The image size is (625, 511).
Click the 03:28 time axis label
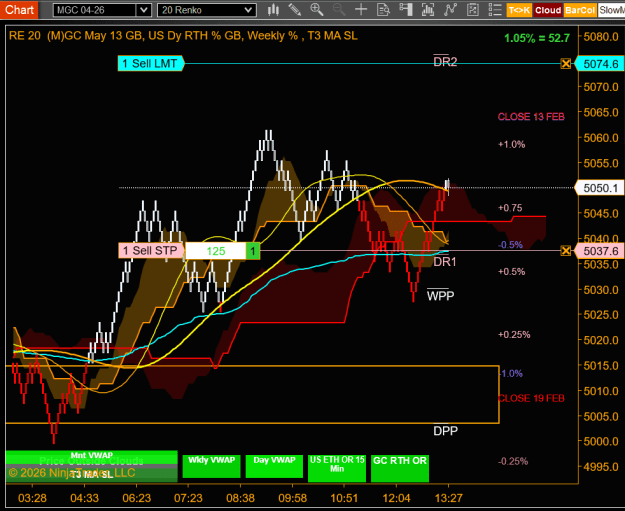tap(32, 498)
